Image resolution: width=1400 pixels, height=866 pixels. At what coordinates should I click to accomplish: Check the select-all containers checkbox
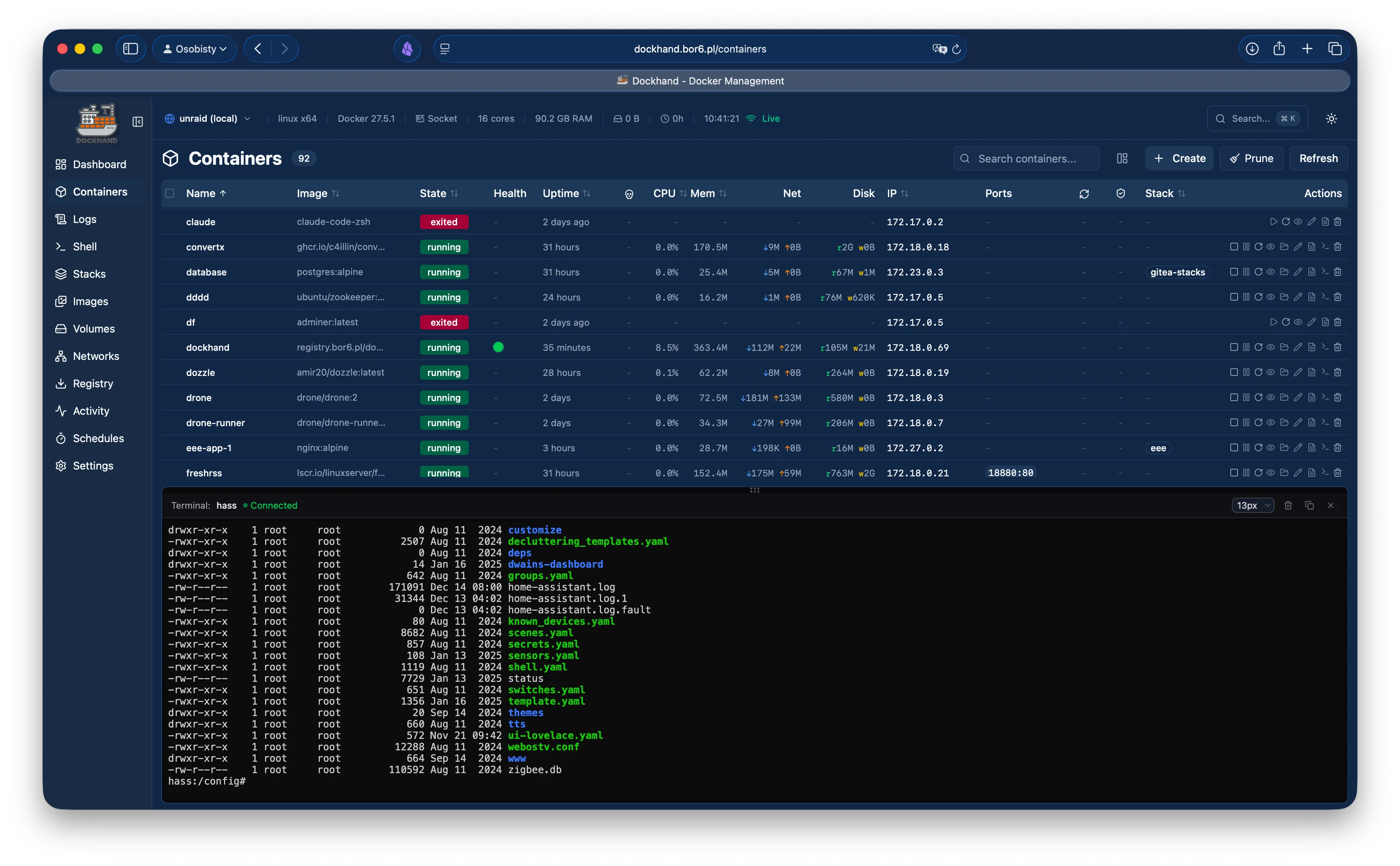170,193
